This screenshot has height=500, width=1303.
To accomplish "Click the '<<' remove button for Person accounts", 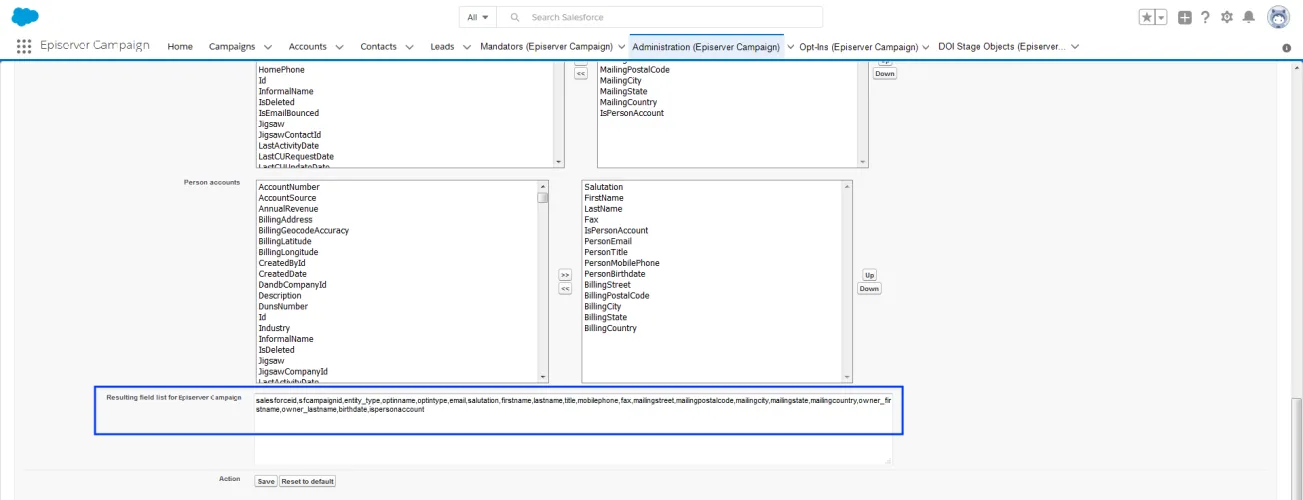I will [x=564, y=288].
